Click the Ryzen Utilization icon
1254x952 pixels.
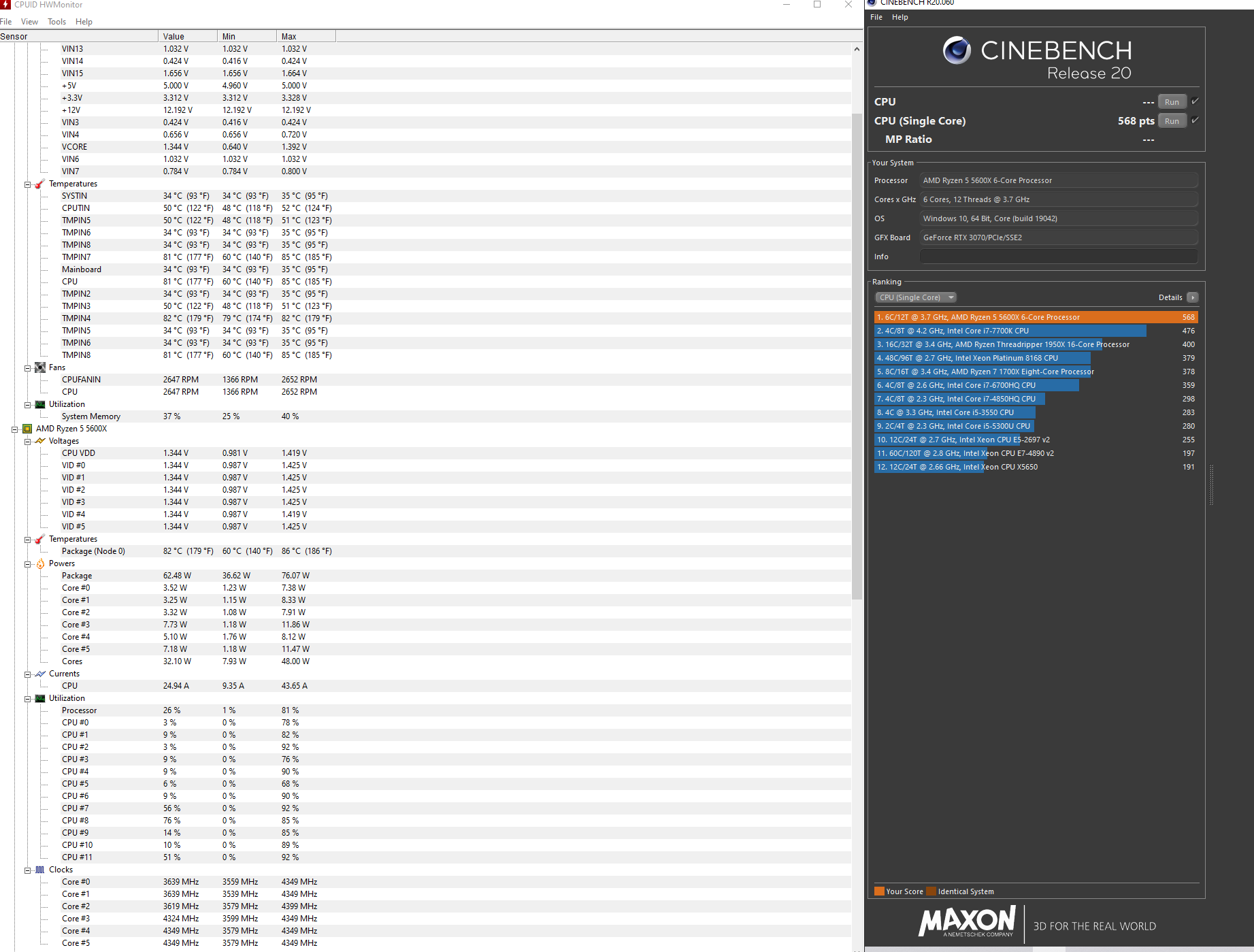pyautogui.click(x=40, y=698)
